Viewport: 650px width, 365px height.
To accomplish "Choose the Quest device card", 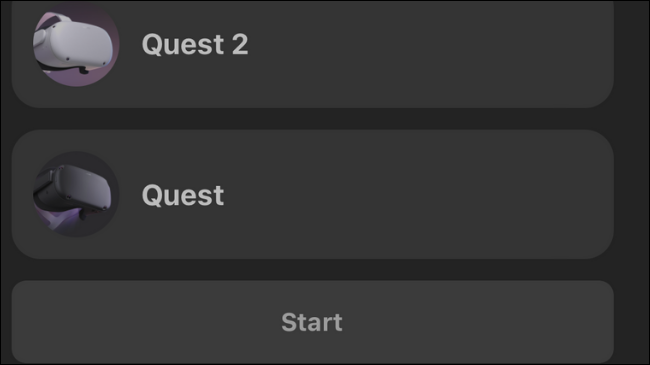I will pyautogui.click(x=313, y=194).
